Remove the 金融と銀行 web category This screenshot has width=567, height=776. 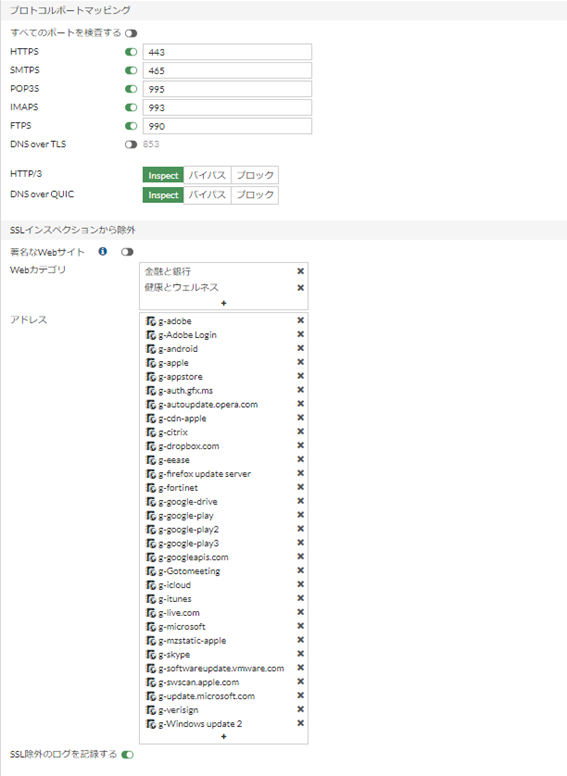(x=300, y=271)
